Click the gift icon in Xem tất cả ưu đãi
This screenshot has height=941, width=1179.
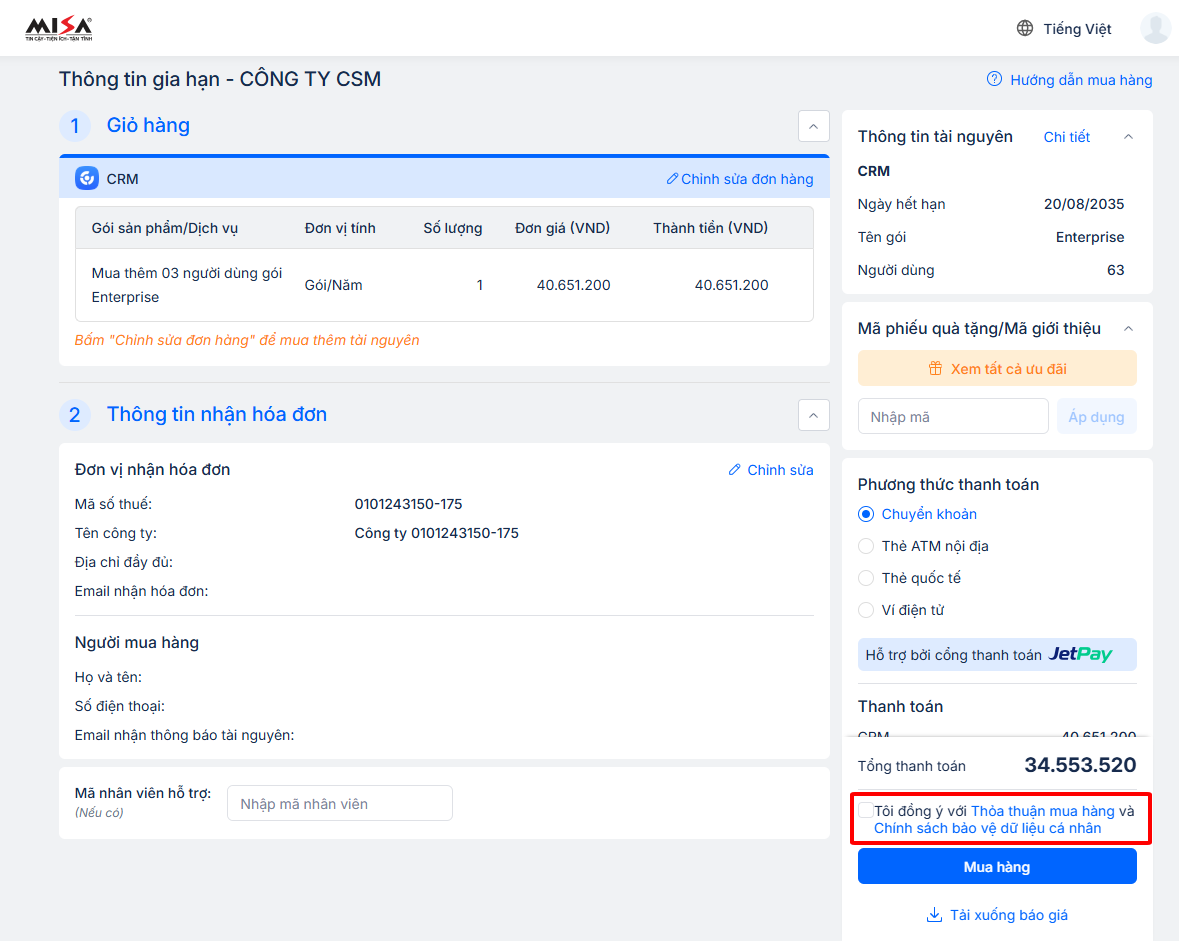[935, 369]
